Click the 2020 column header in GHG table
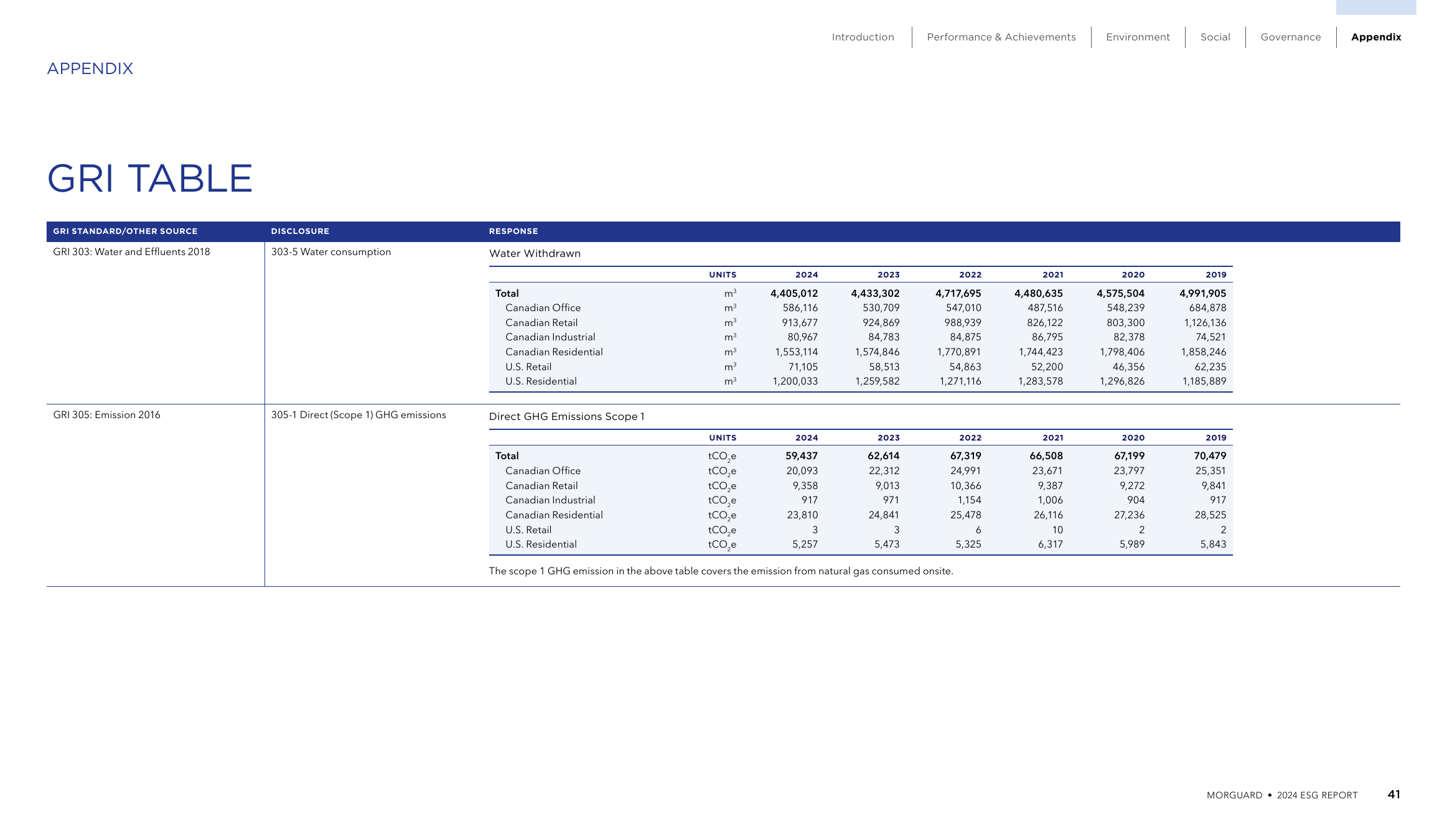 pyautogui.click(x=1133, y=438)
